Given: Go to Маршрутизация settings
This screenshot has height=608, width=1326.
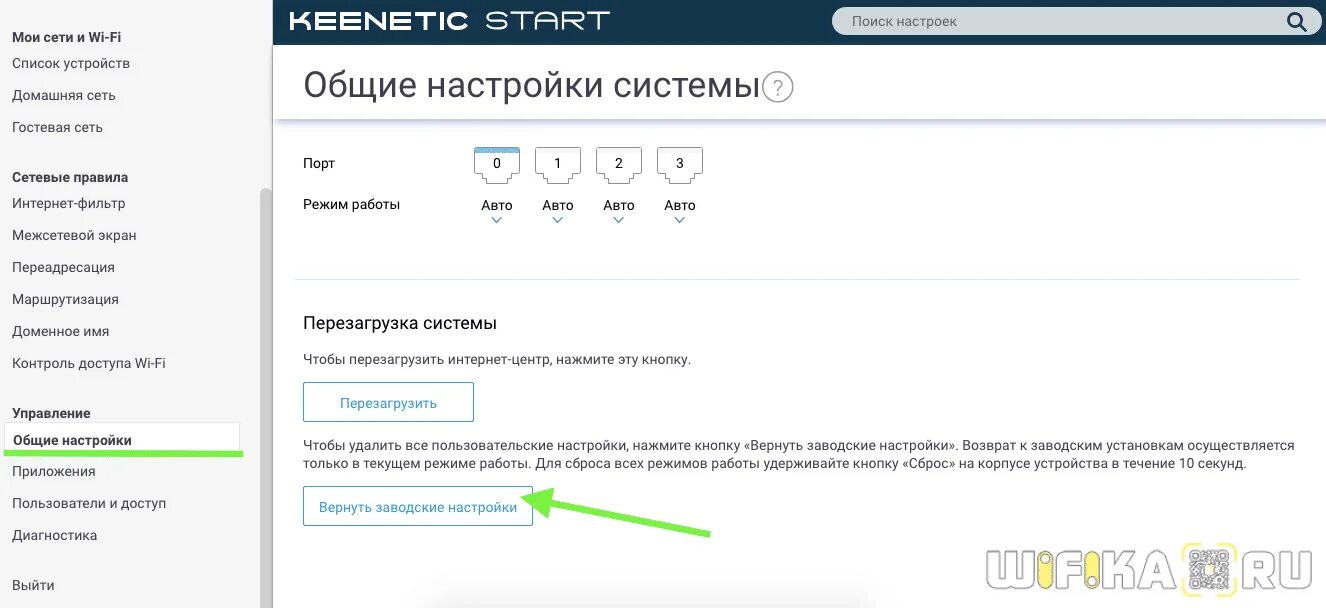Looking at the screenshot, I should 65,299.
